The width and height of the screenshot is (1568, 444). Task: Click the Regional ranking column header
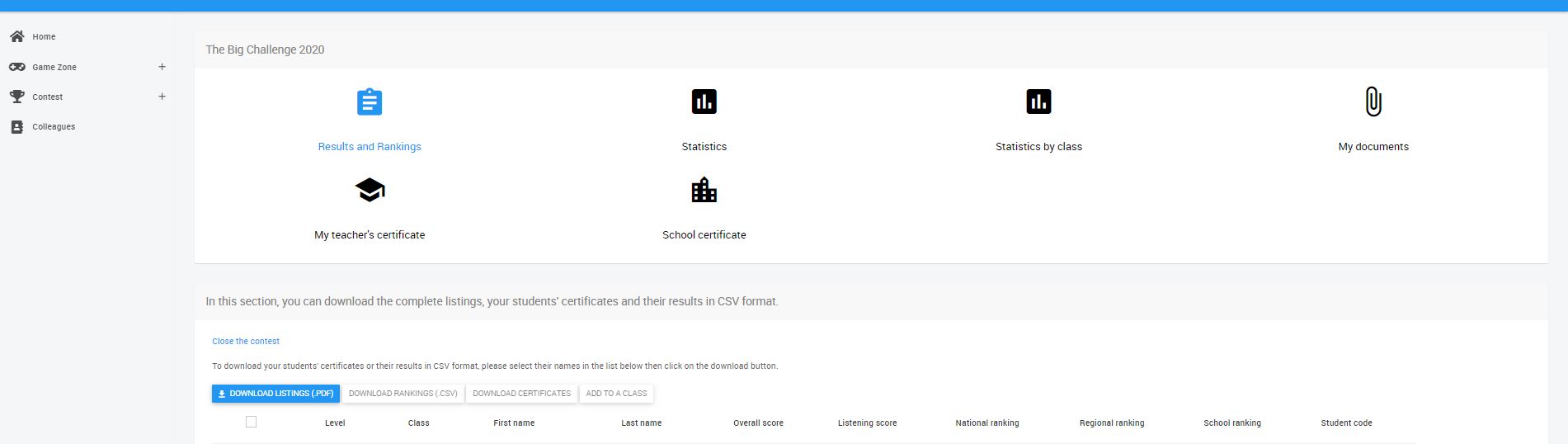1112,423
